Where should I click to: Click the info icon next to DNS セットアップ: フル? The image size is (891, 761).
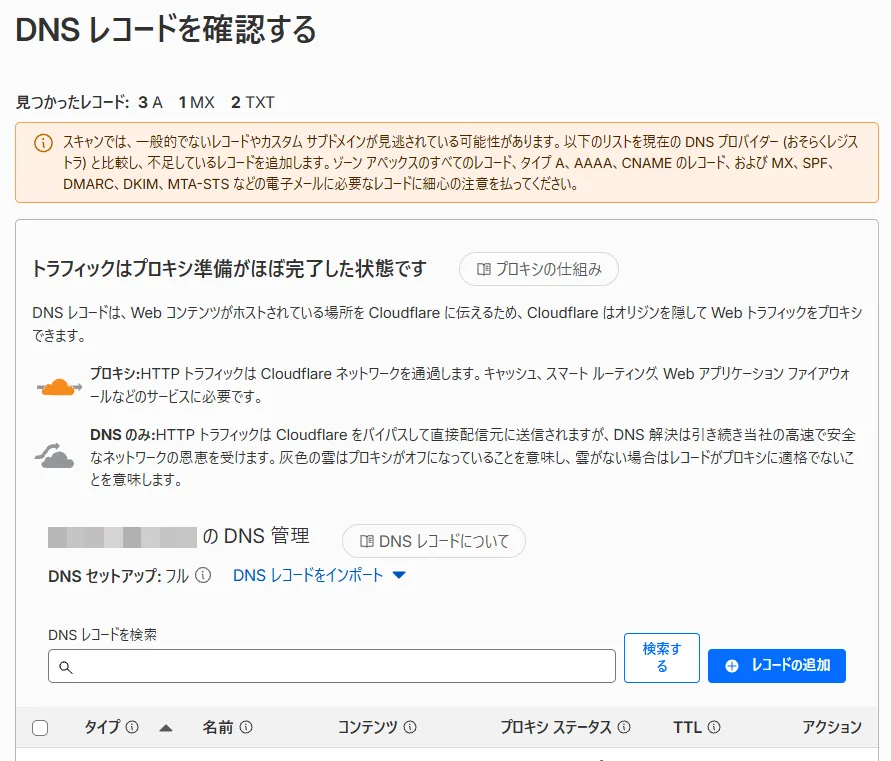pyautogui.click(x=203, y=575)
